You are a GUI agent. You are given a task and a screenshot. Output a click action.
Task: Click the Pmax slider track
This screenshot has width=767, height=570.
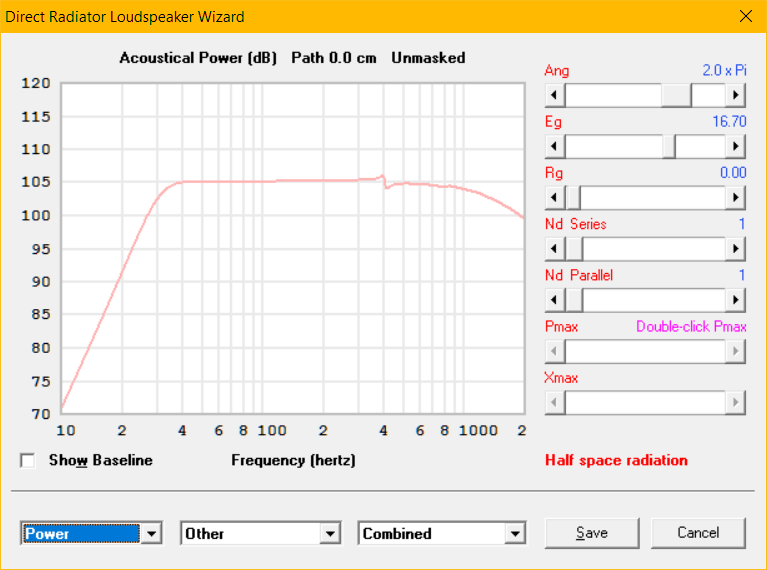pos(645,351)
